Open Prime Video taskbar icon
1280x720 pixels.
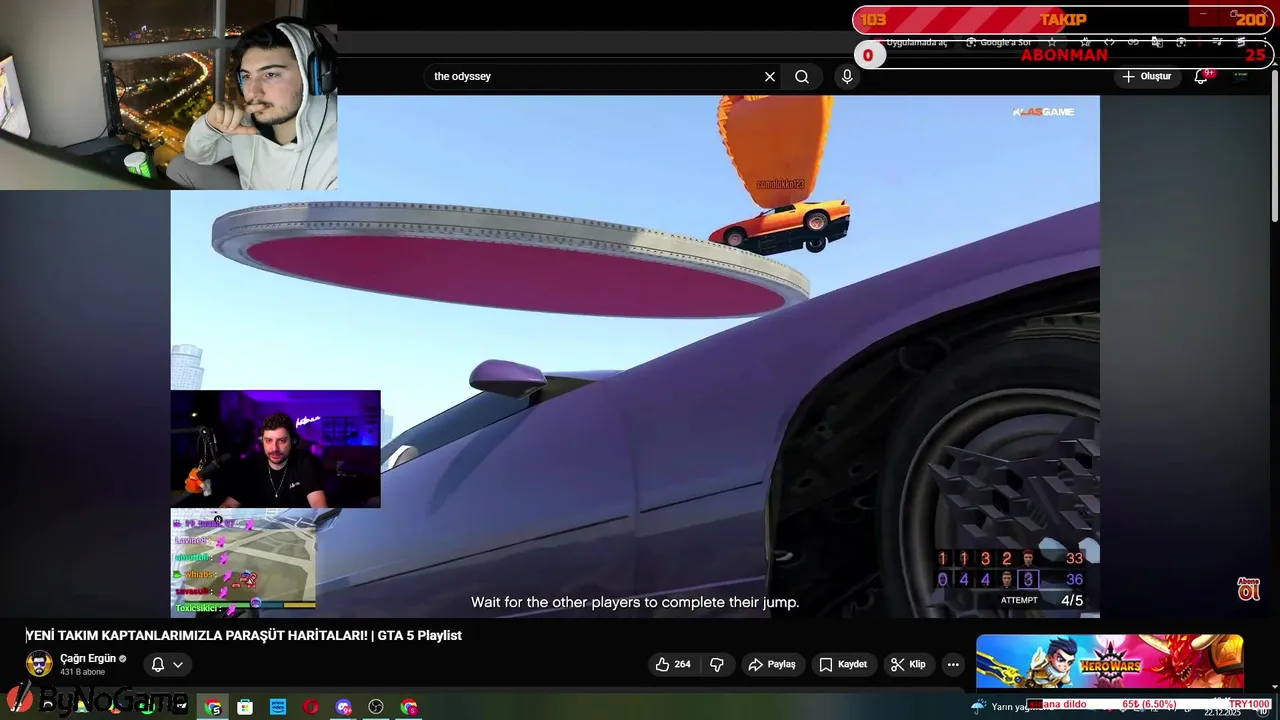pyautogui.click(x=278, y=707)
